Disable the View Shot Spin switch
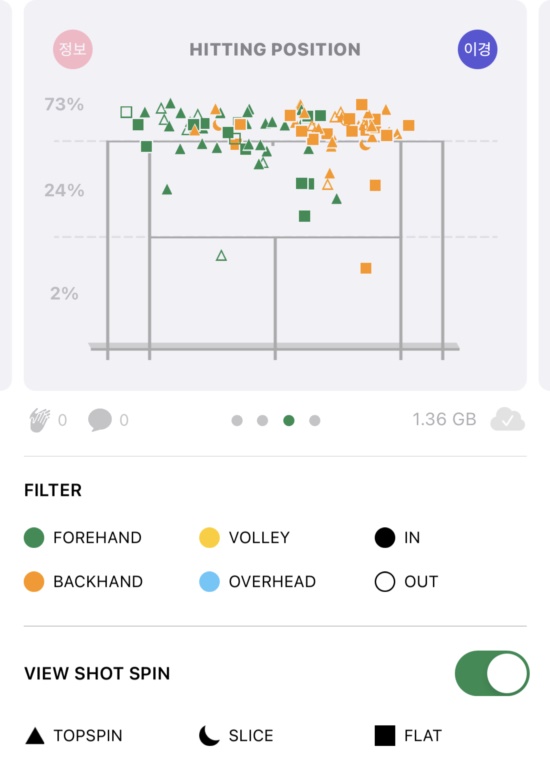The width and height of the screenshot is (550, 775). pos(492,673)
